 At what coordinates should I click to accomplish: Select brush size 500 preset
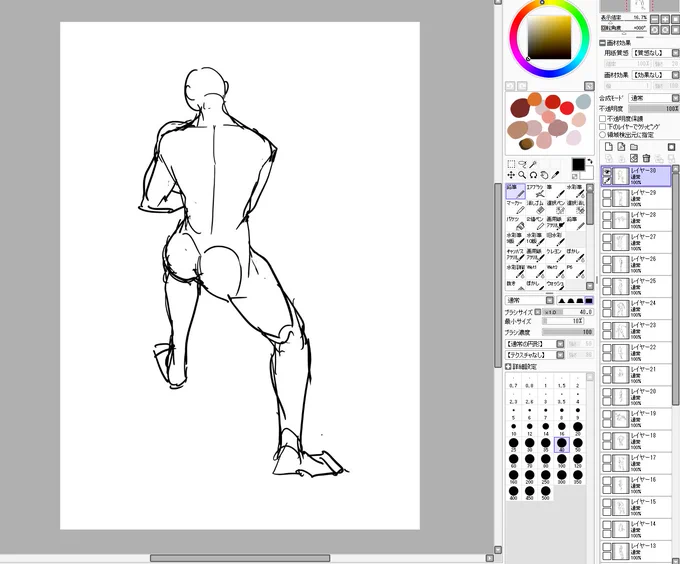point(546,493)
